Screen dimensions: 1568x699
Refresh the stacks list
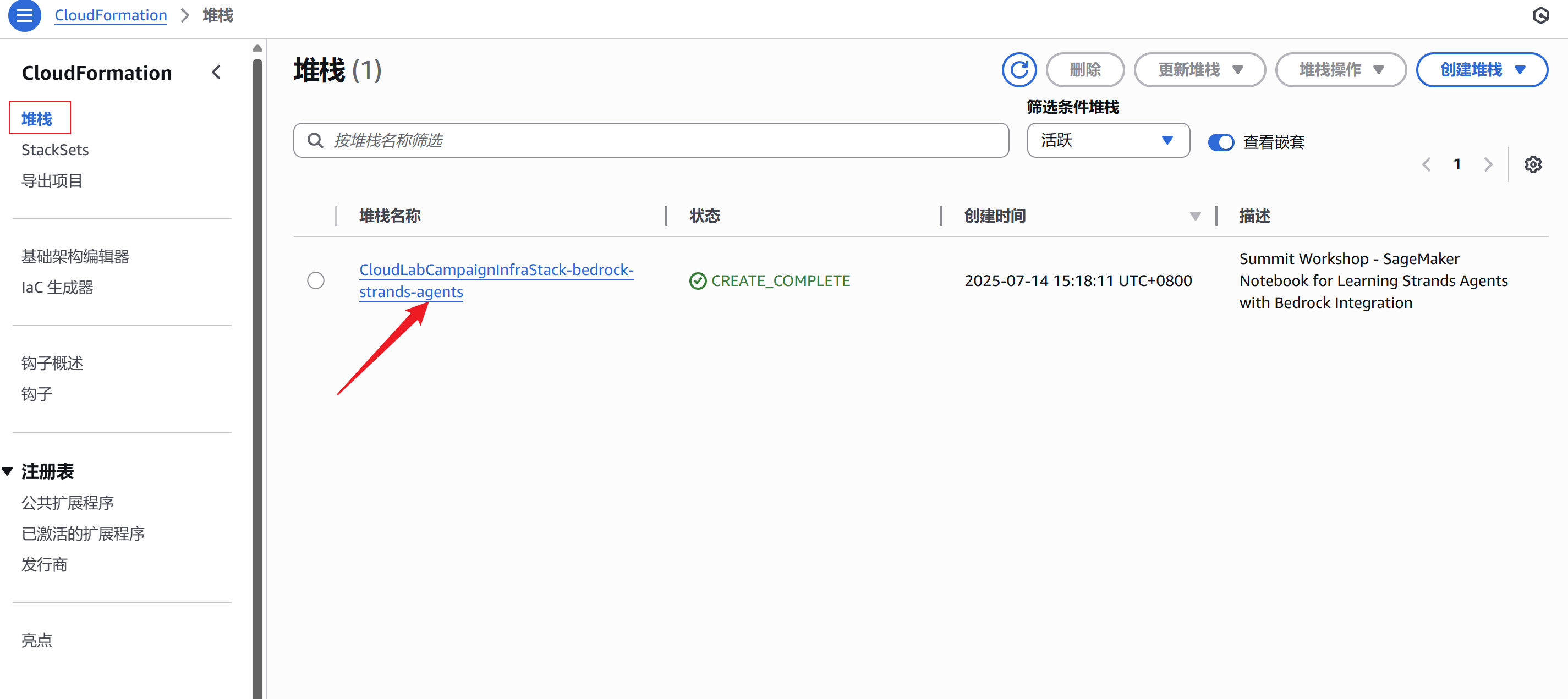1018,70
